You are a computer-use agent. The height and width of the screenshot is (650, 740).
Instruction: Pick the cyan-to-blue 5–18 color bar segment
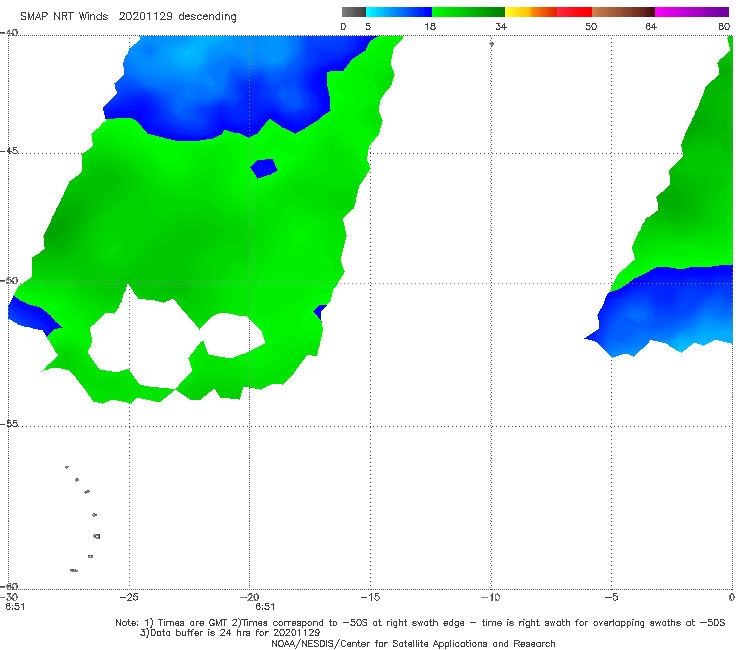coord(399,12)
